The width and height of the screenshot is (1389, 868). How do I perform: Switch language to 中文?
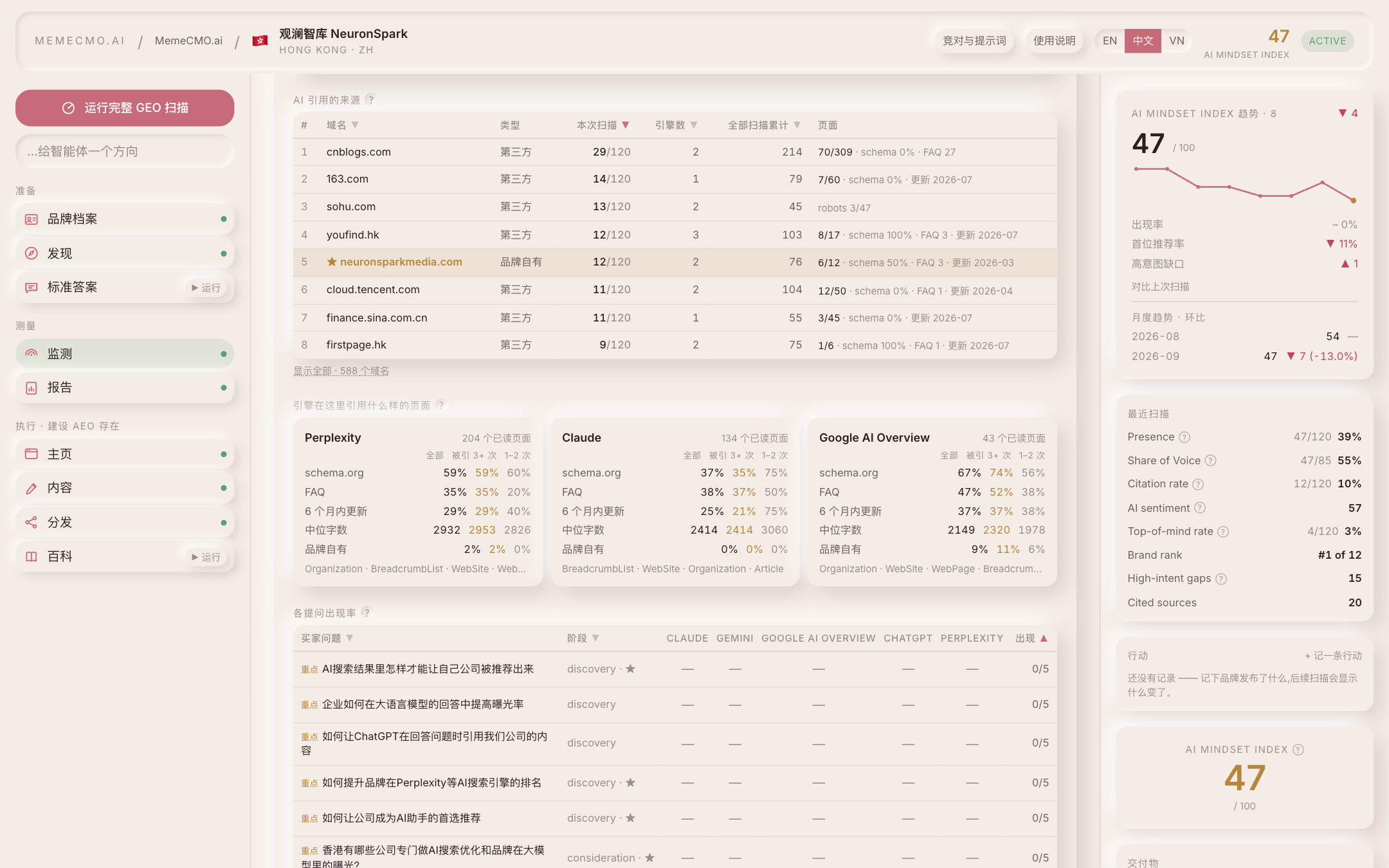[x=1143, y=41]
